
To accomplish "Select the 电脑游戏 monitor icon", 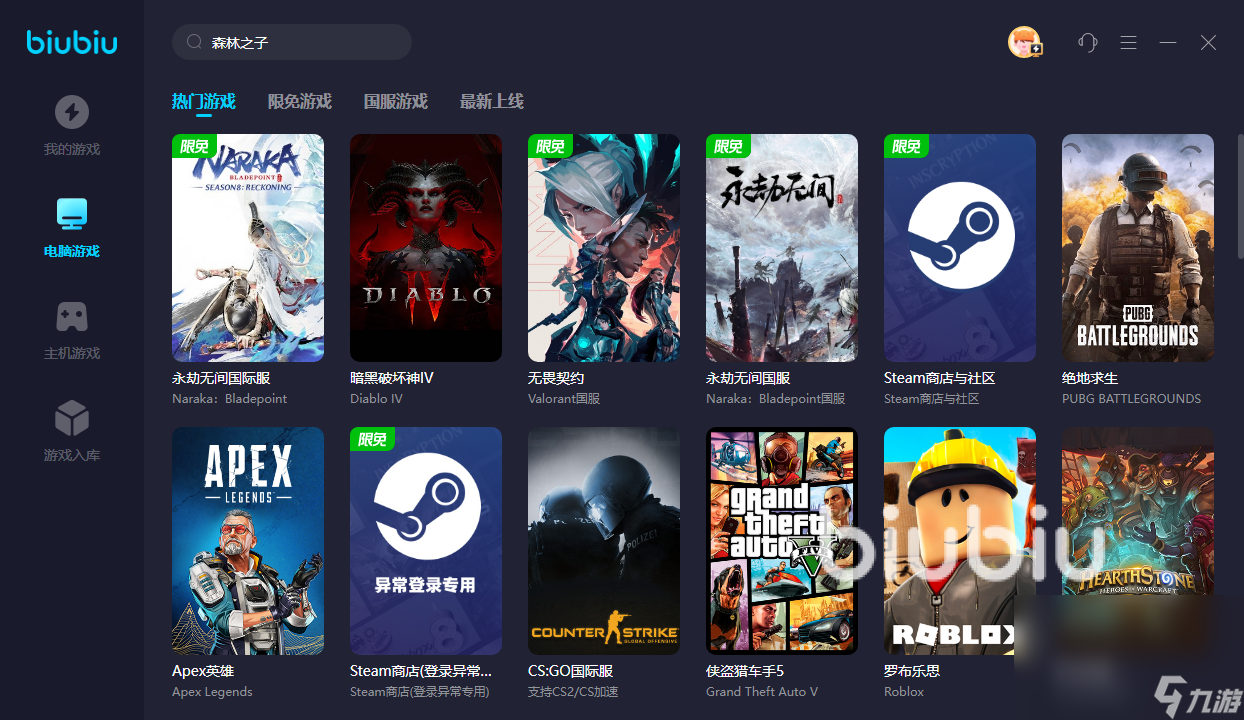I will (x=72, y=213).
